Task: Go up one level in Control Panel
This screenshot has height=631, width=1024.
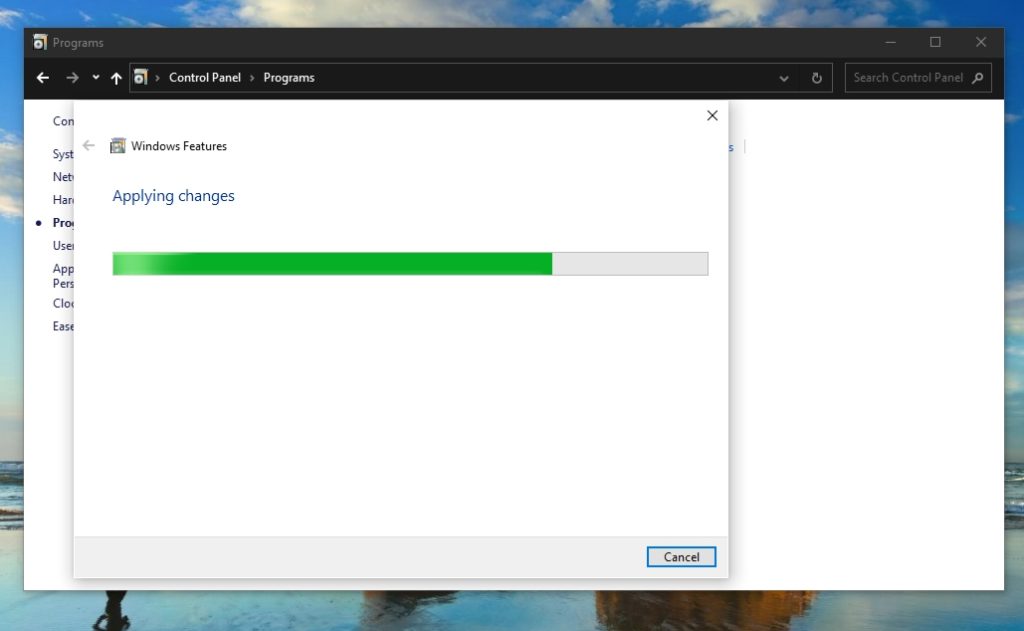Action: click(x=116, y=78)
